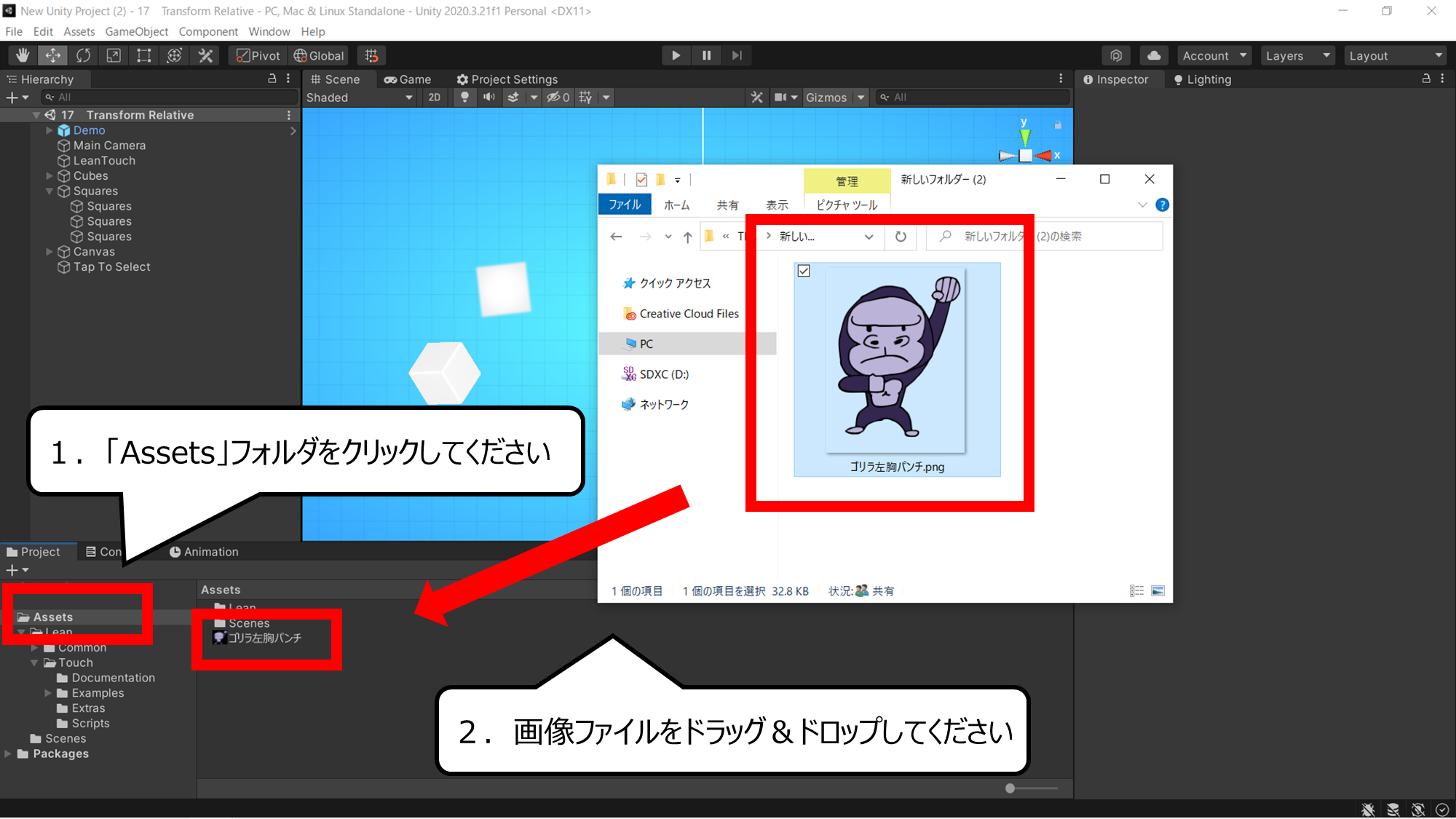Open Hierarchy create plus dropdown
Viewport: 1456px width, 819px height.
[17, 98]
